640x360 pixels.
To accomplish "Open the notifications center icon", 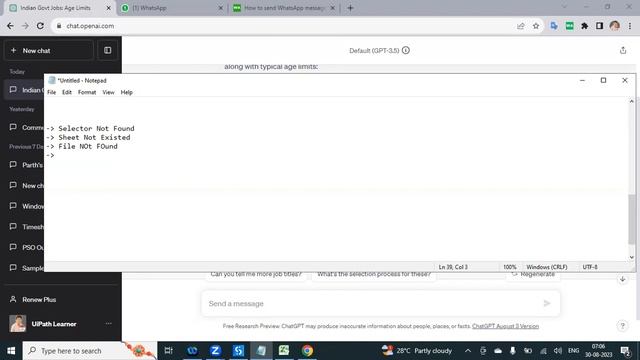I will (x=625, y=351).
